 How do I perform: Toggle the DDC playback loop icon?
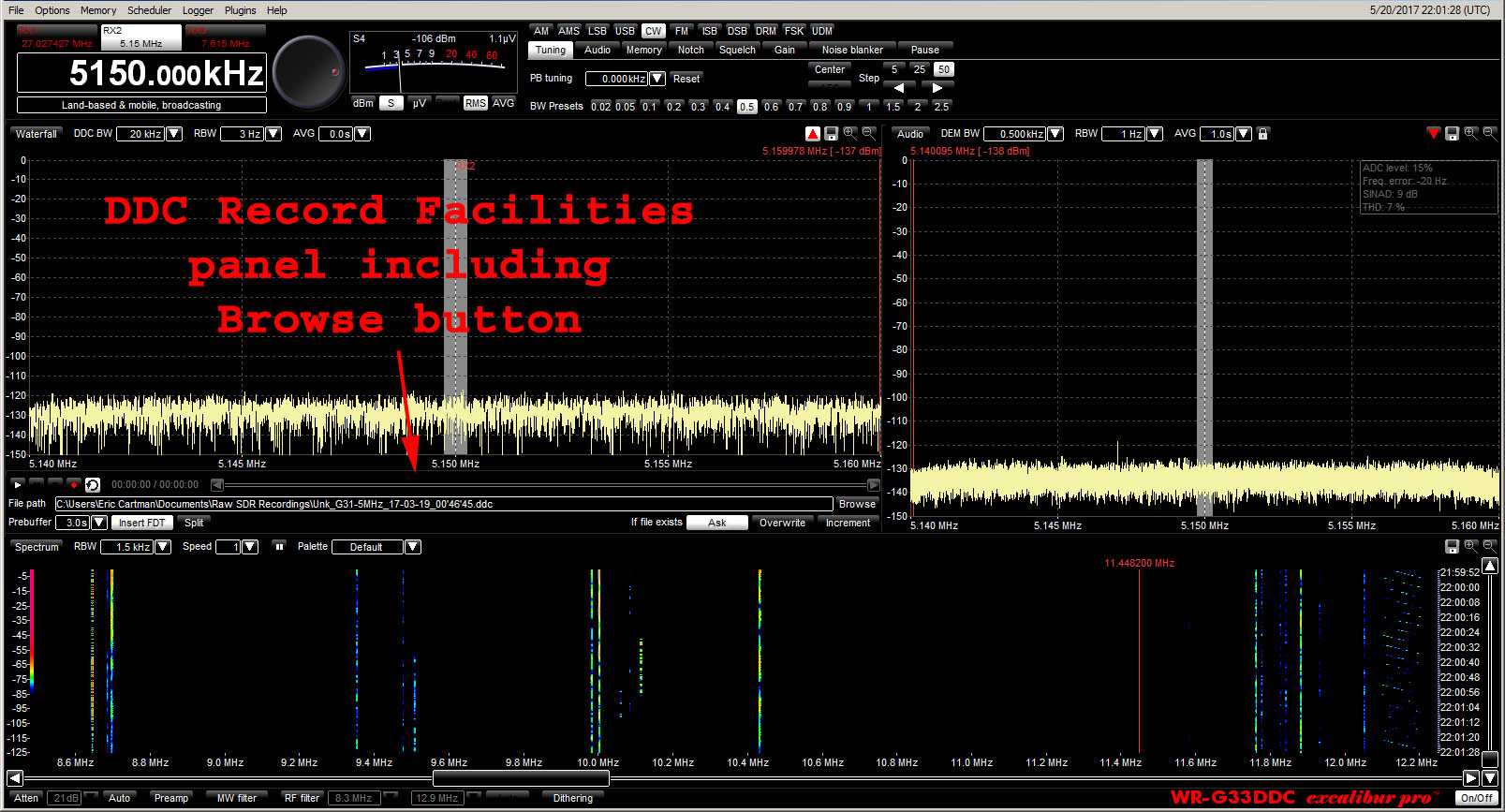tap(92, 484)
